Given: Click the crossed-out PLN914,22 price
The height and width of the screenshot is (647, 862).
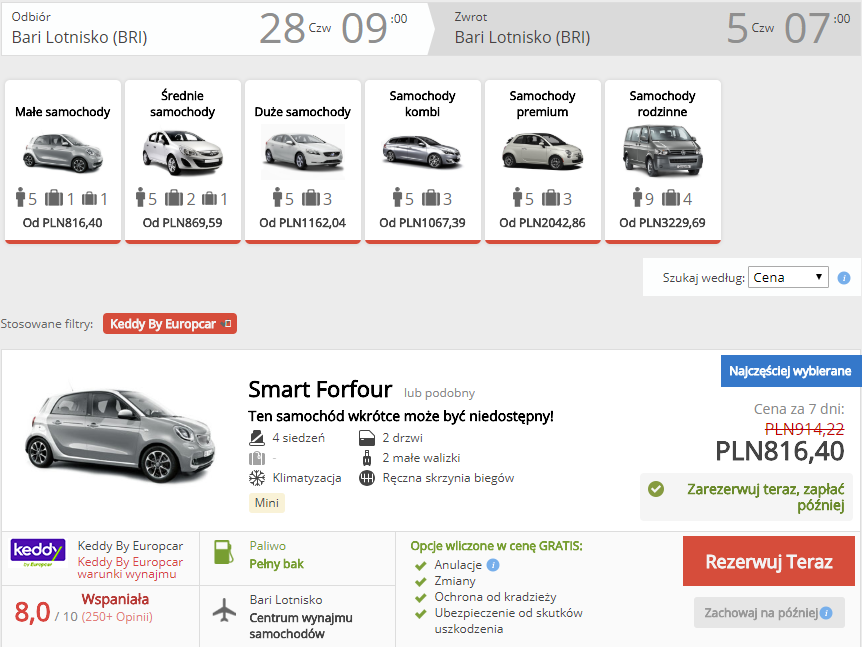Looking at the screenshot, I should tap(804, 429).
